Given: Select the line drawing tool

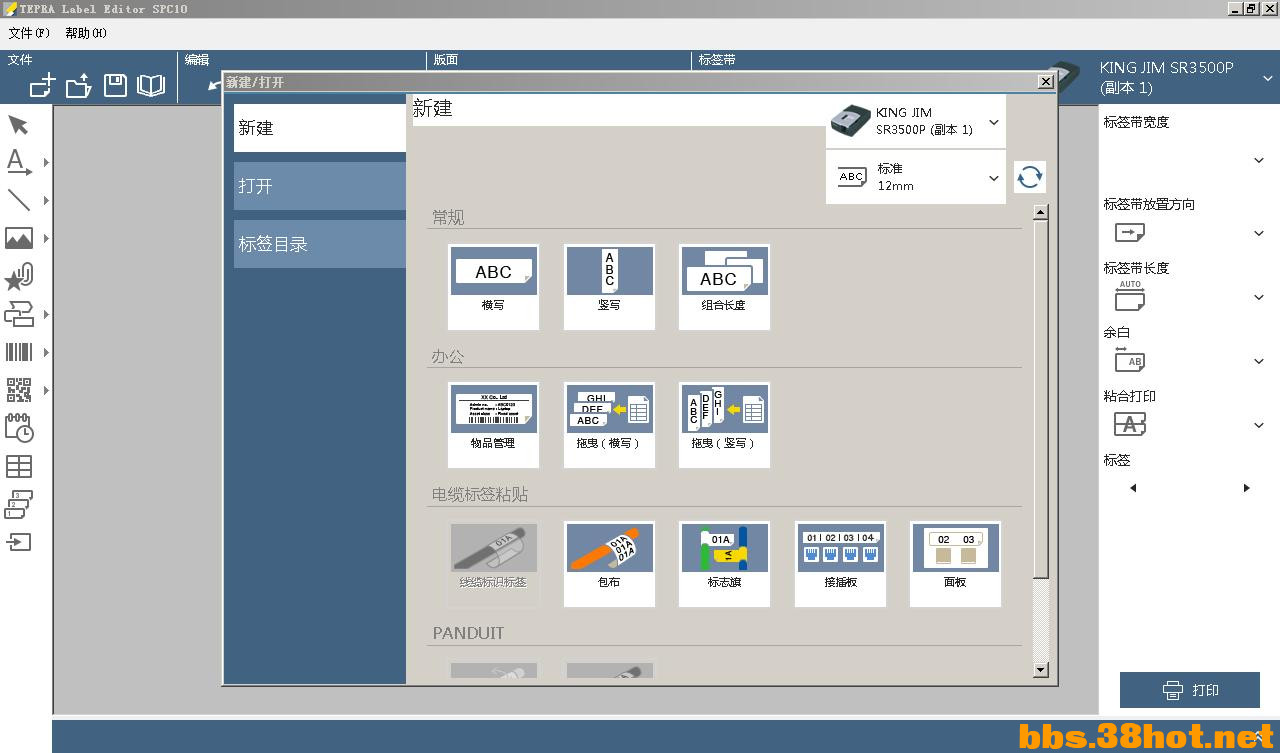Looking at the screenshot, I should click(18, 200).
